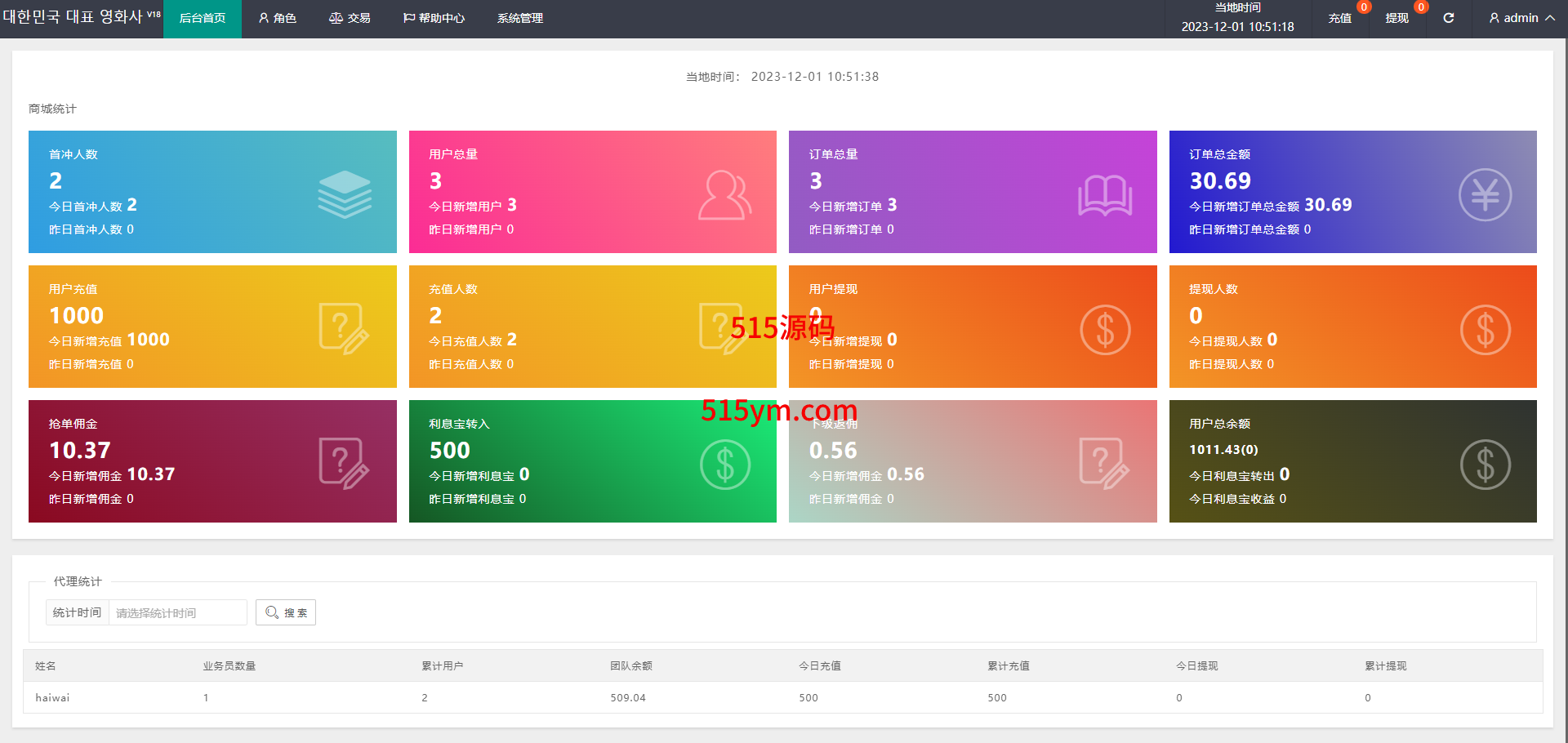The height and width of the screenshot is (743, 1568).
Task: Click the 搜索 button
Action: coord(286,612)
